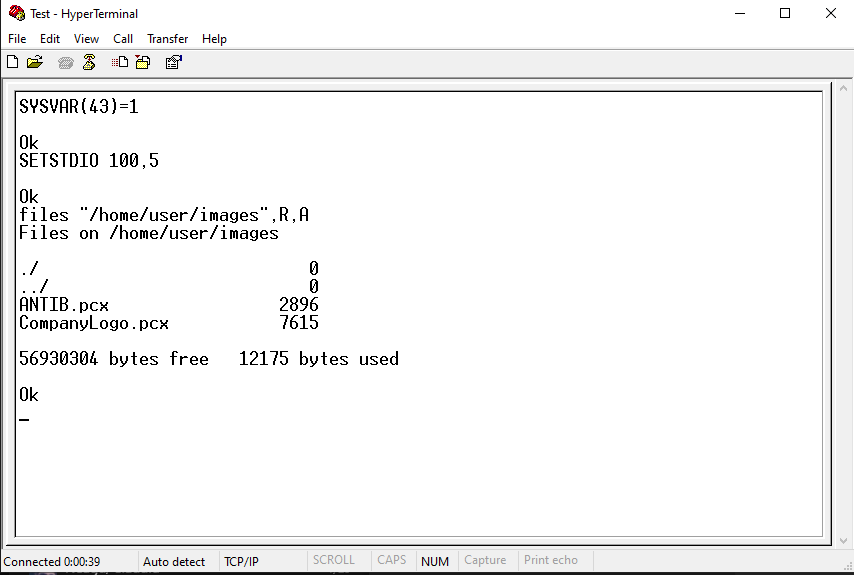
Task: Click the Call telephone toolbar icon
Action: tap(65, 63)
